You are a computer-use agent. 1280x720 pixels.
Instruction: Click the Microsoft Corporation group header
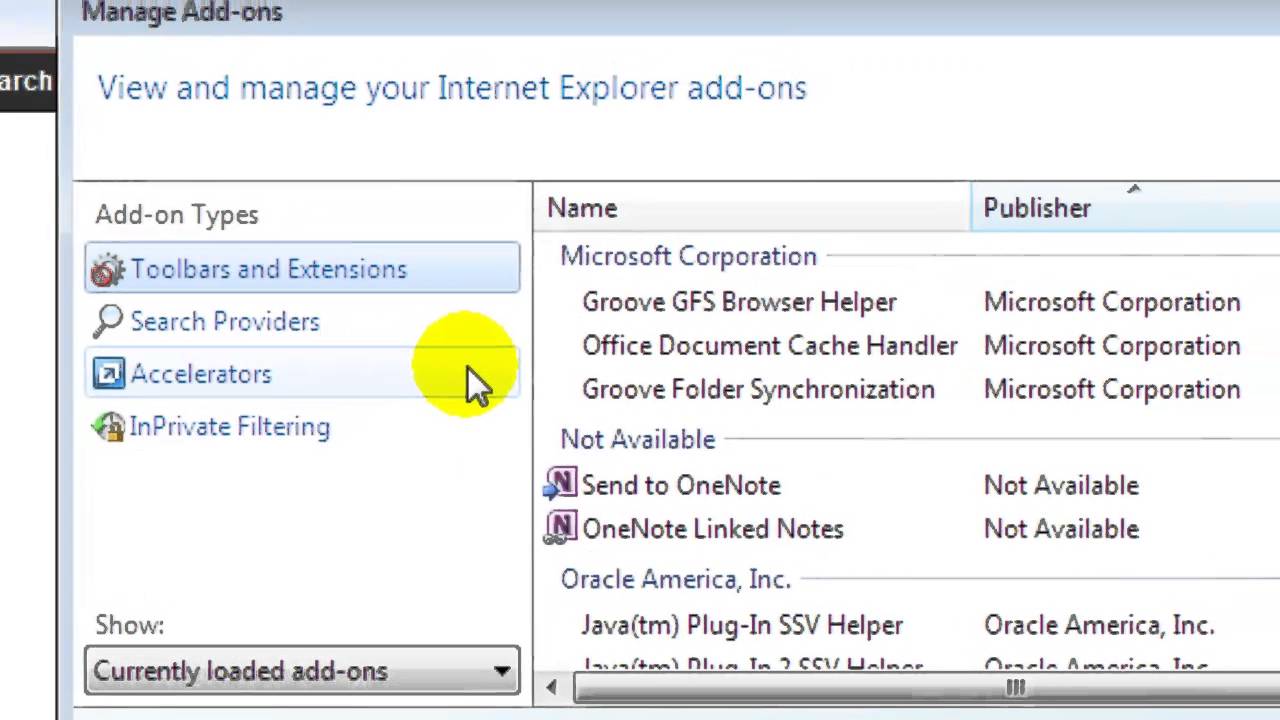point(688,256)
